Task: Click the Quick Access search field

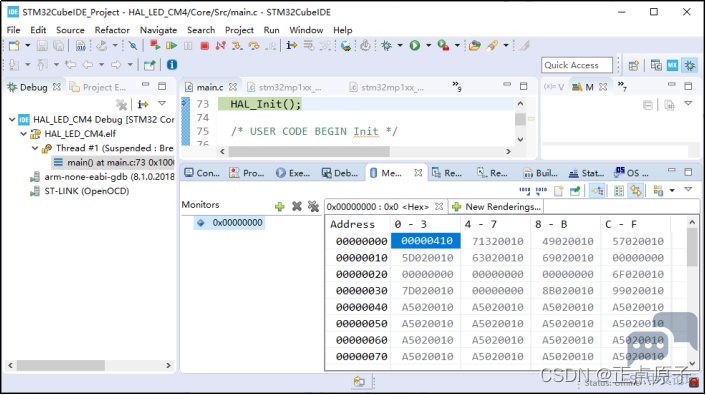Action: (577, 65)
